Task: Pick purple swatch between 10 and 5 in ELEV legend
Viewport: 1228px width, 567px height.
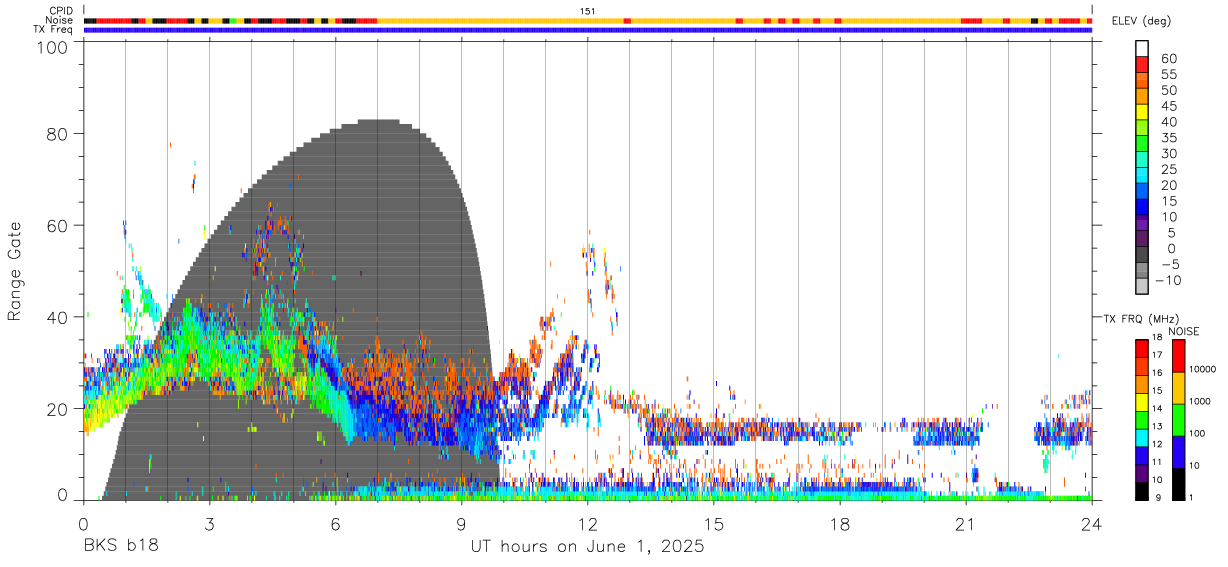Action: click(x=1142, y=224)
